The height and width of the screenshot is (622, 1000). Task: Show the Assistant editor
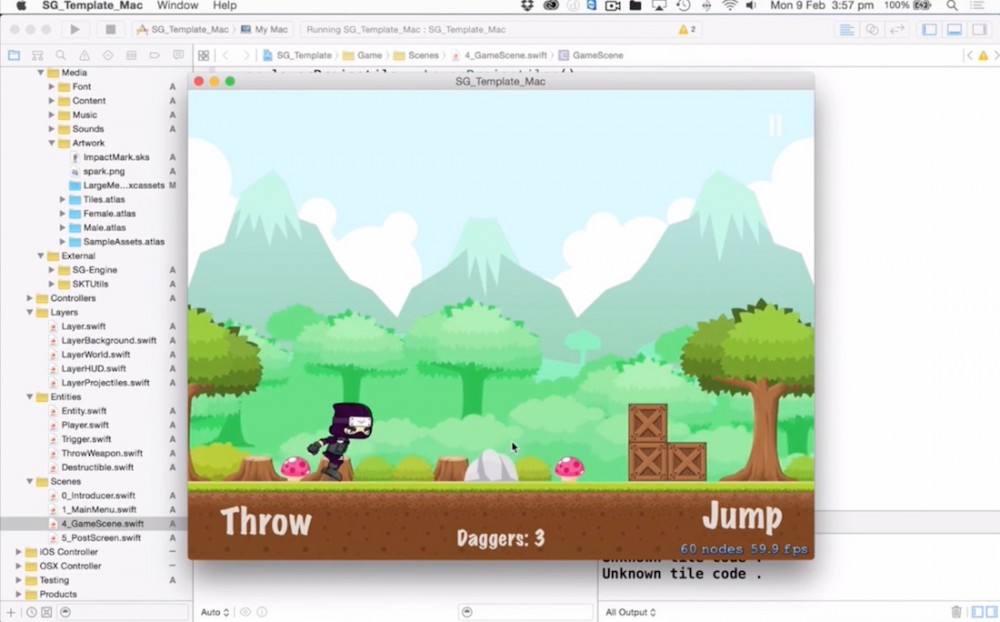coord(872,30)
